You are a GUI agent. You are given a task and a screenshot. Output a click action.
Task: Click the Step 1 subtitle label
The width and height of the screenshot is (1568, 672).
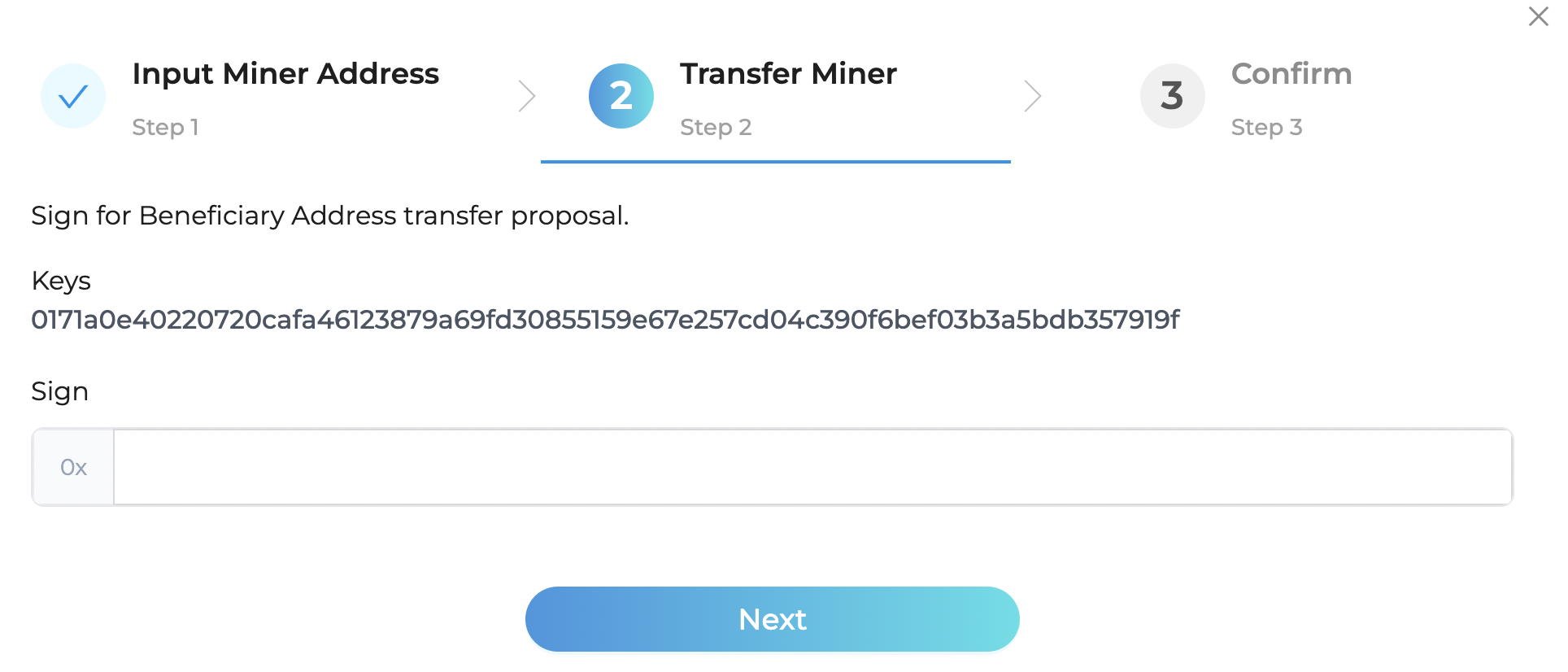[165, 127]
